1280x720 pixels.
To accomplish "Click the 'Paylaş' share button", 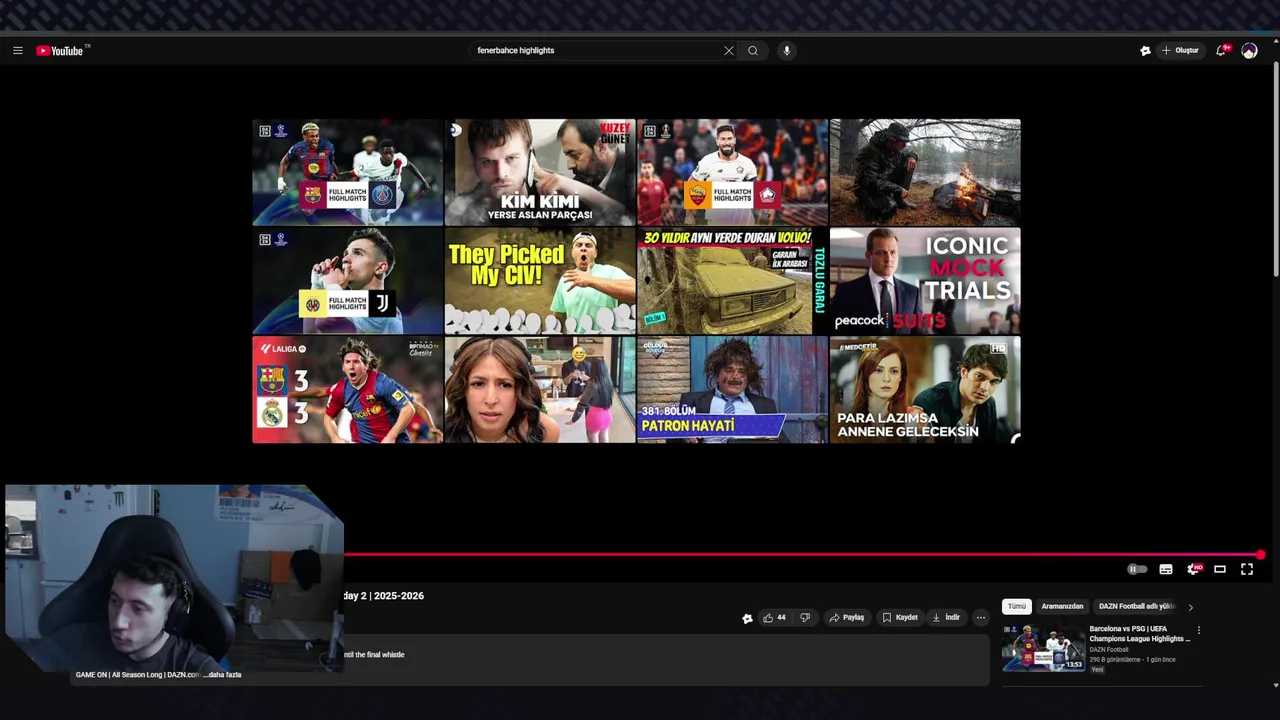I will [846, 618].
